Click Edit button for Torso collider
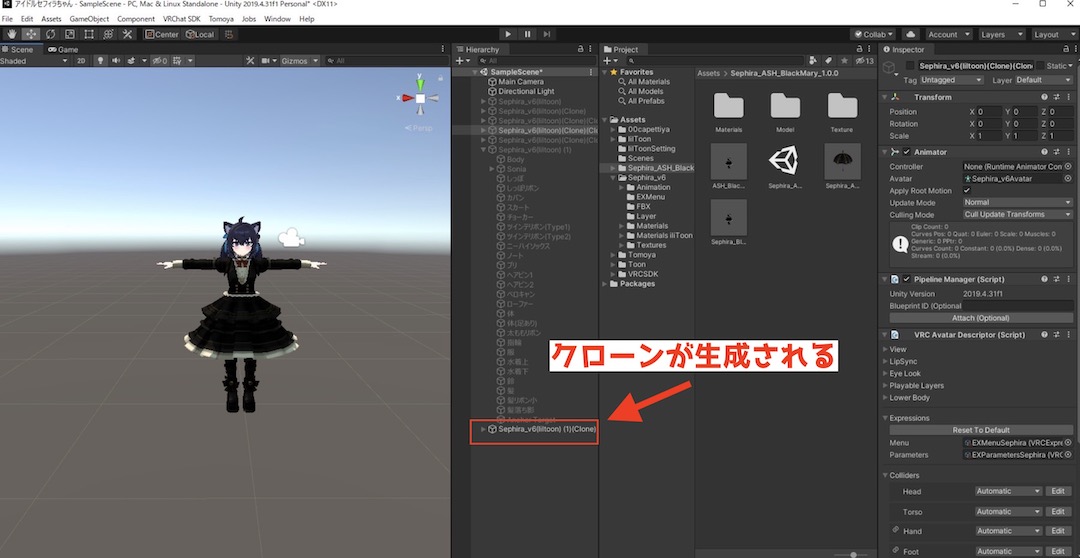 point(1059,512)
